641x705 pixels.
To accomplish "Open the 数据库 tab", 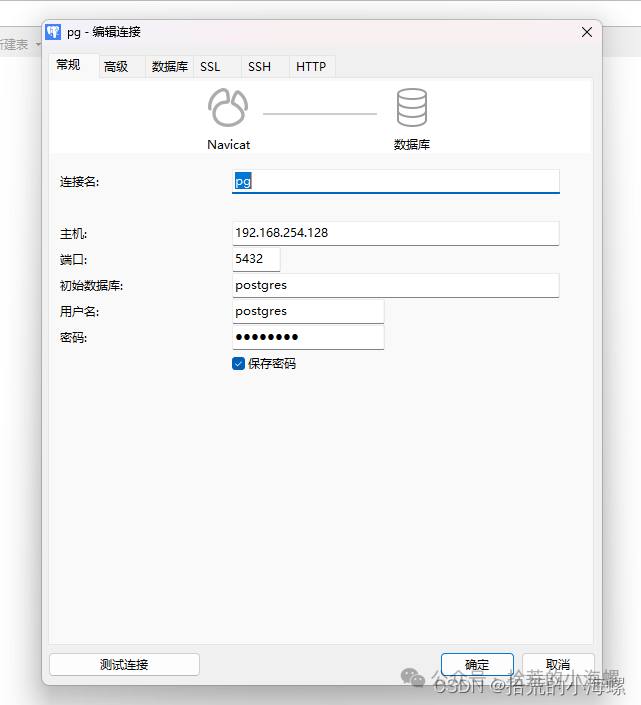I will (169, 67).
